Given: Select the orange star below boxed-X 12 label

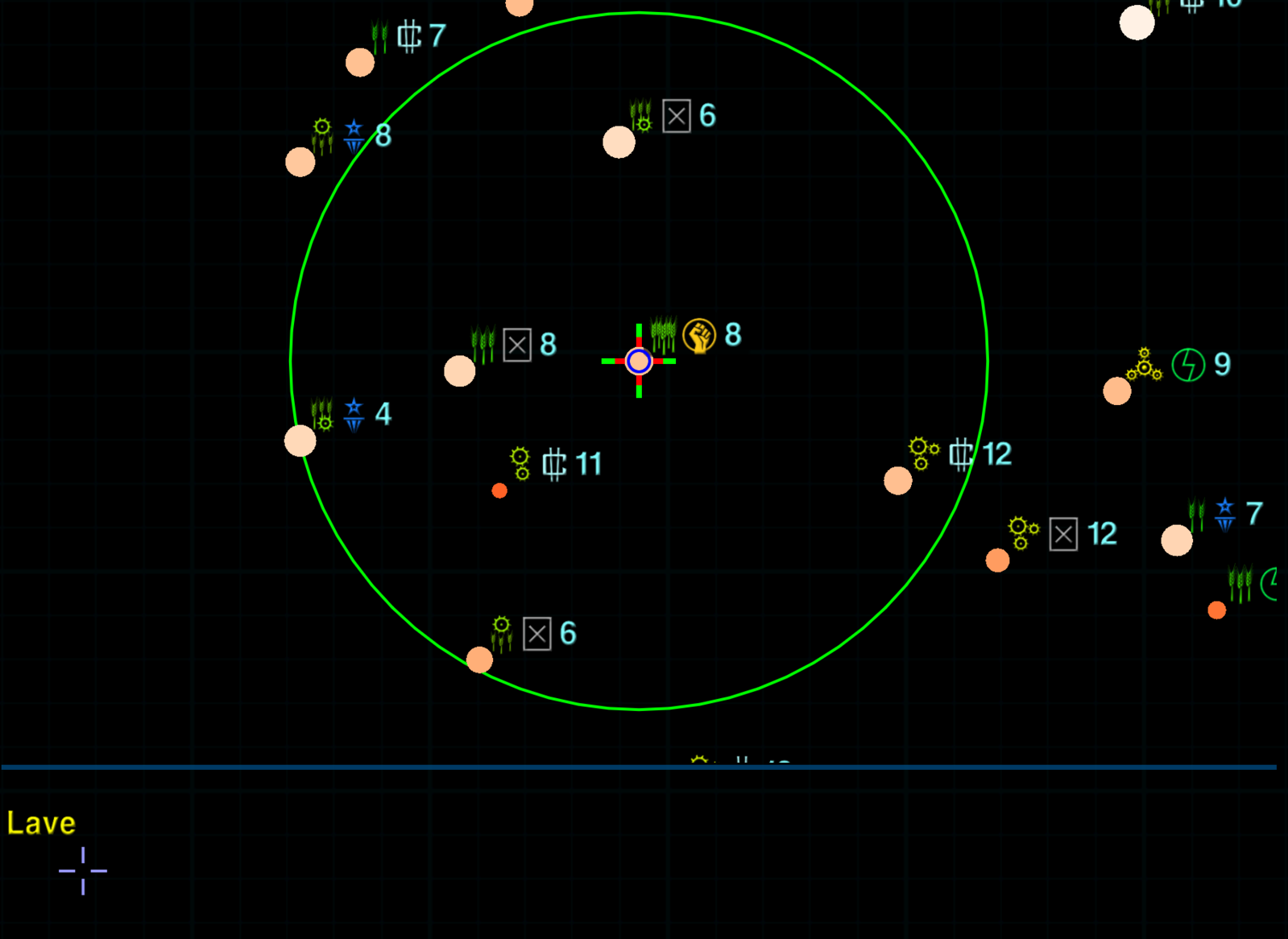Looking at the screenshot, I should [997, 561].
